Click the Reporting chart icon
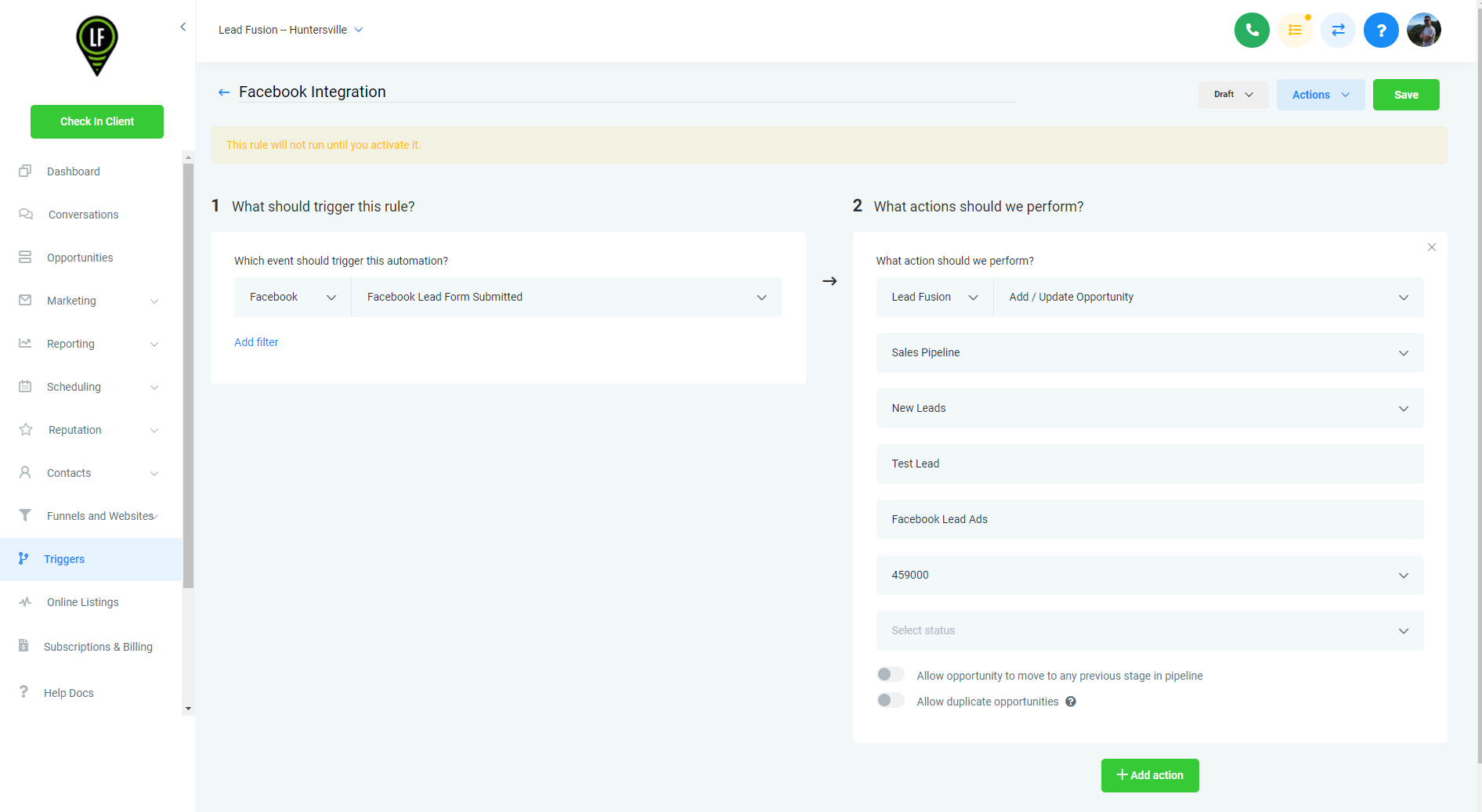This screenshot has width=1482, height=812. pos(25,343)
